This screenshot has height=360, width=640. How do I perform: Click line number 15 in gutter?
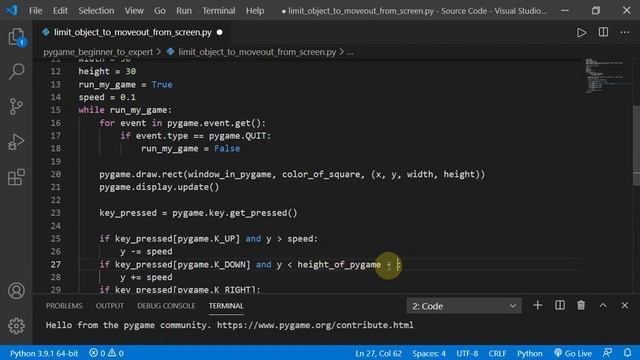pyautogui.click(x=56, y=110)
